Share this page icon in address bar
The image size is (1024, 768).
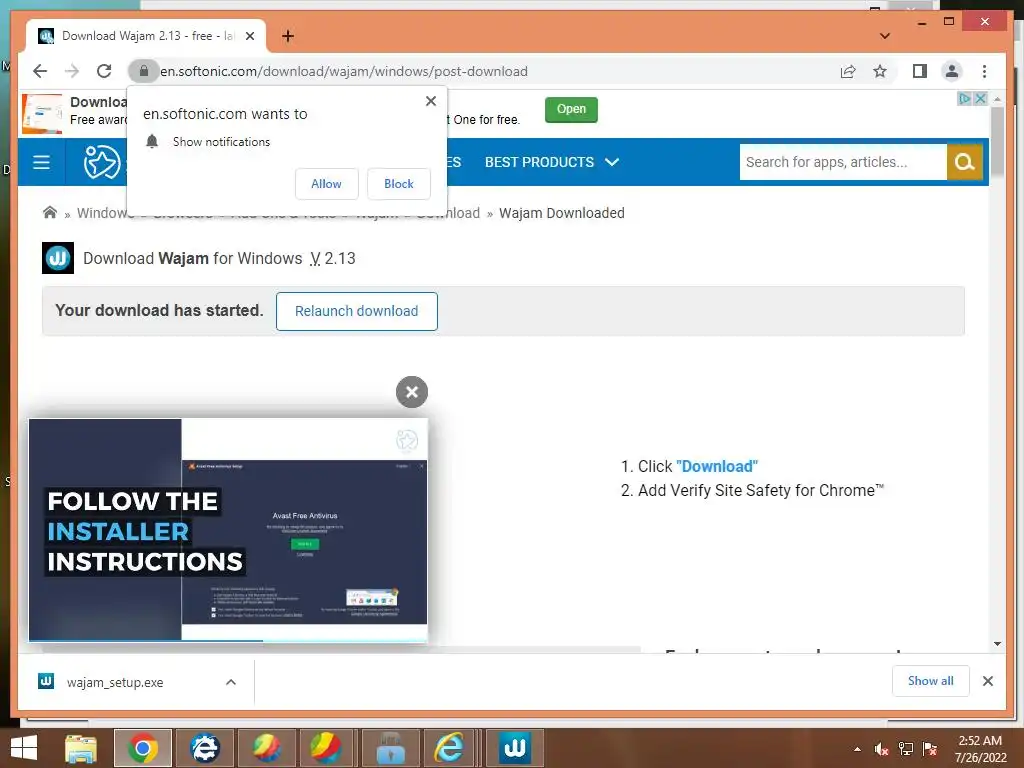848,71
